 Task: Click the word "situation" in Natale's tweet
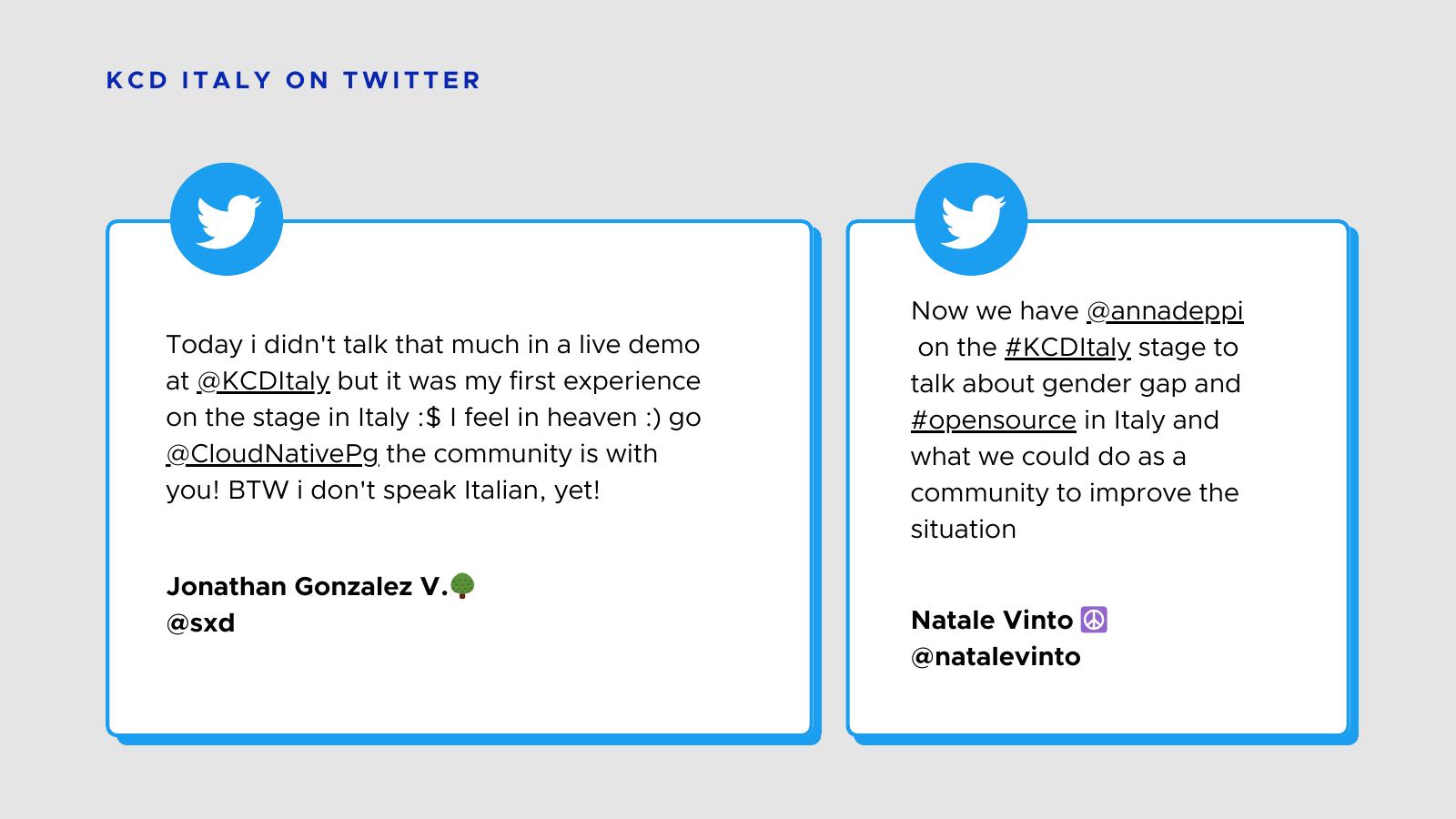click(963, 530)
